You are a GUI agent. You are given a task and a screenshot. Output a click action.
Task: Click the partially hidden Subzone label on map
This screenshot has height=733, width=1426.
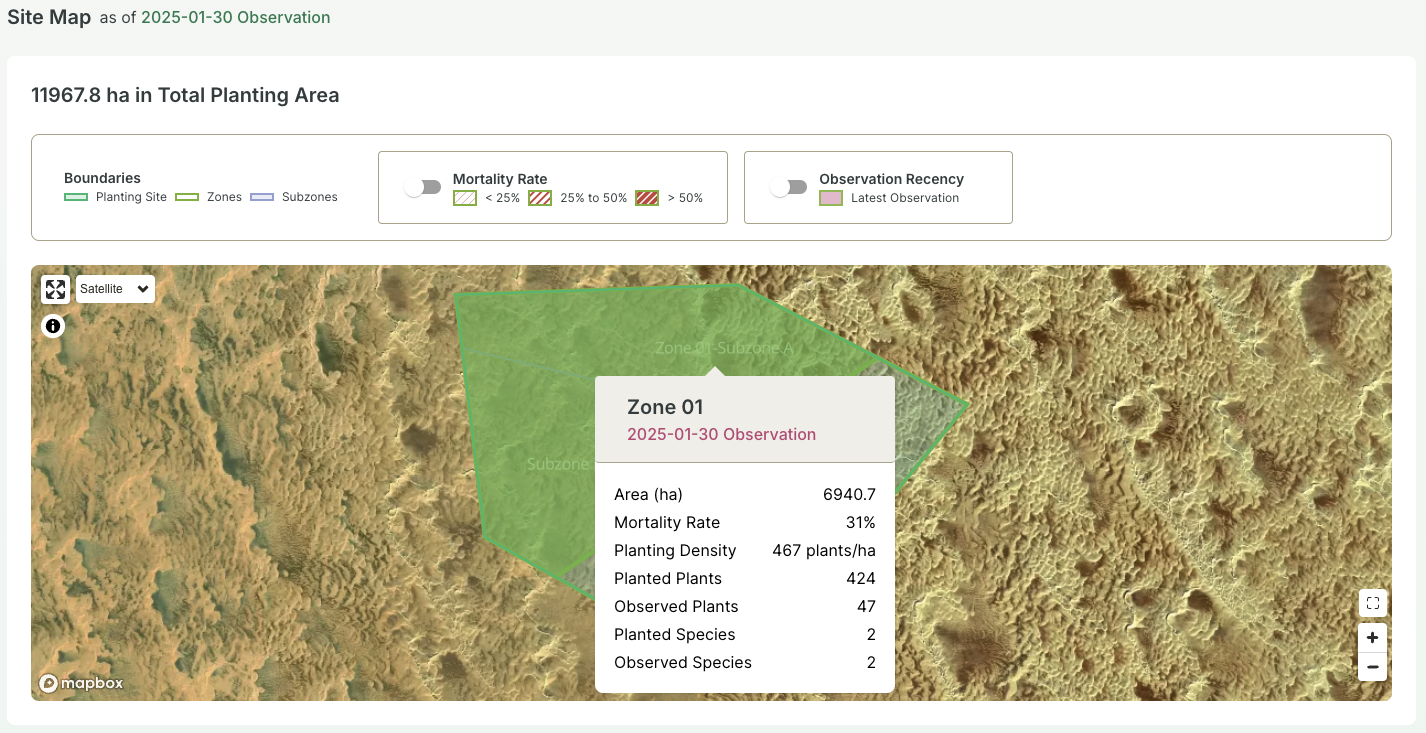[x=559, y=464]
